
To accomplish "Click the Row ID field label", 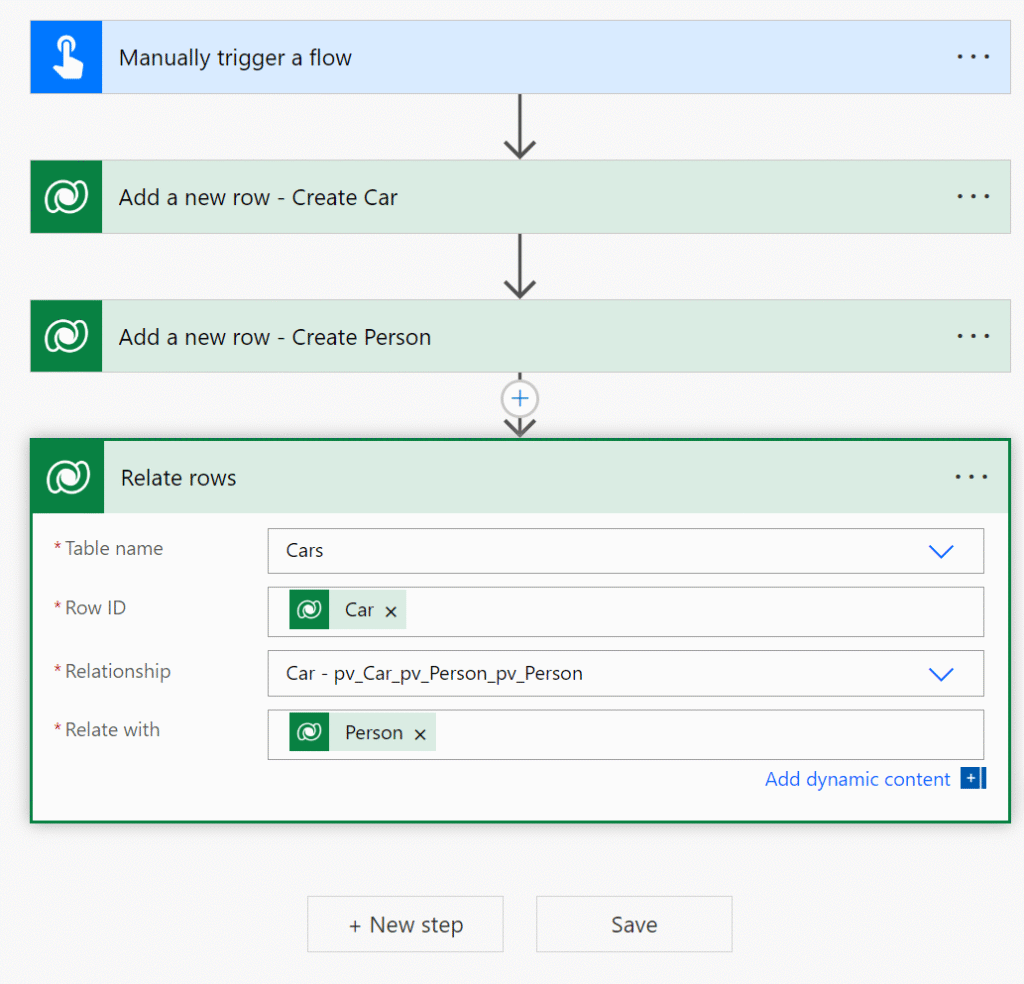I will 95,608.
